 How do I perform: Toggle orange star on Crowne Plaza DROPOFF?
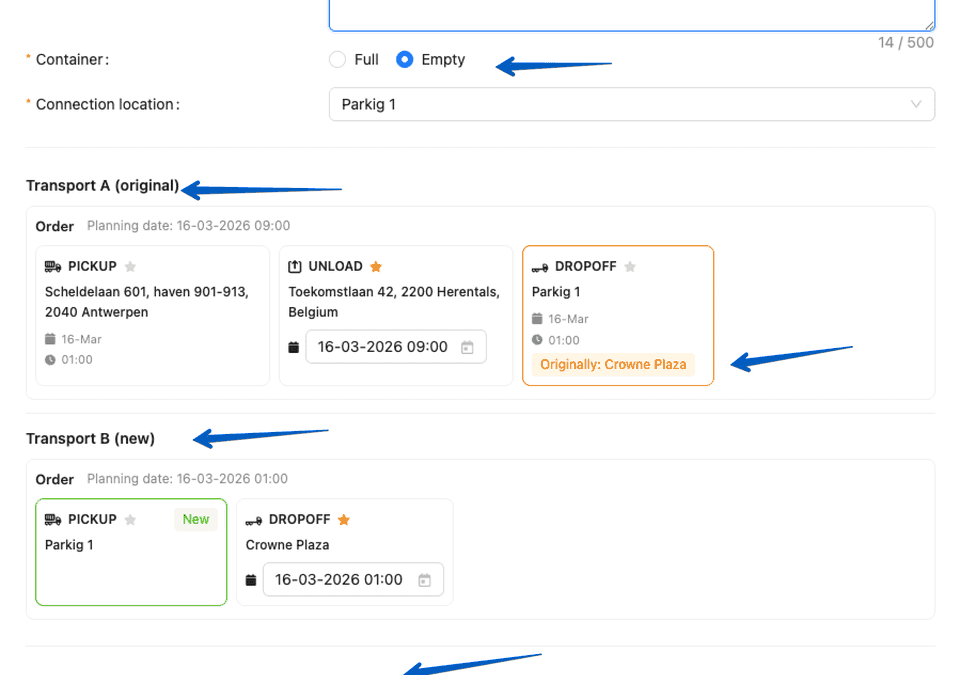coord(343,519)
